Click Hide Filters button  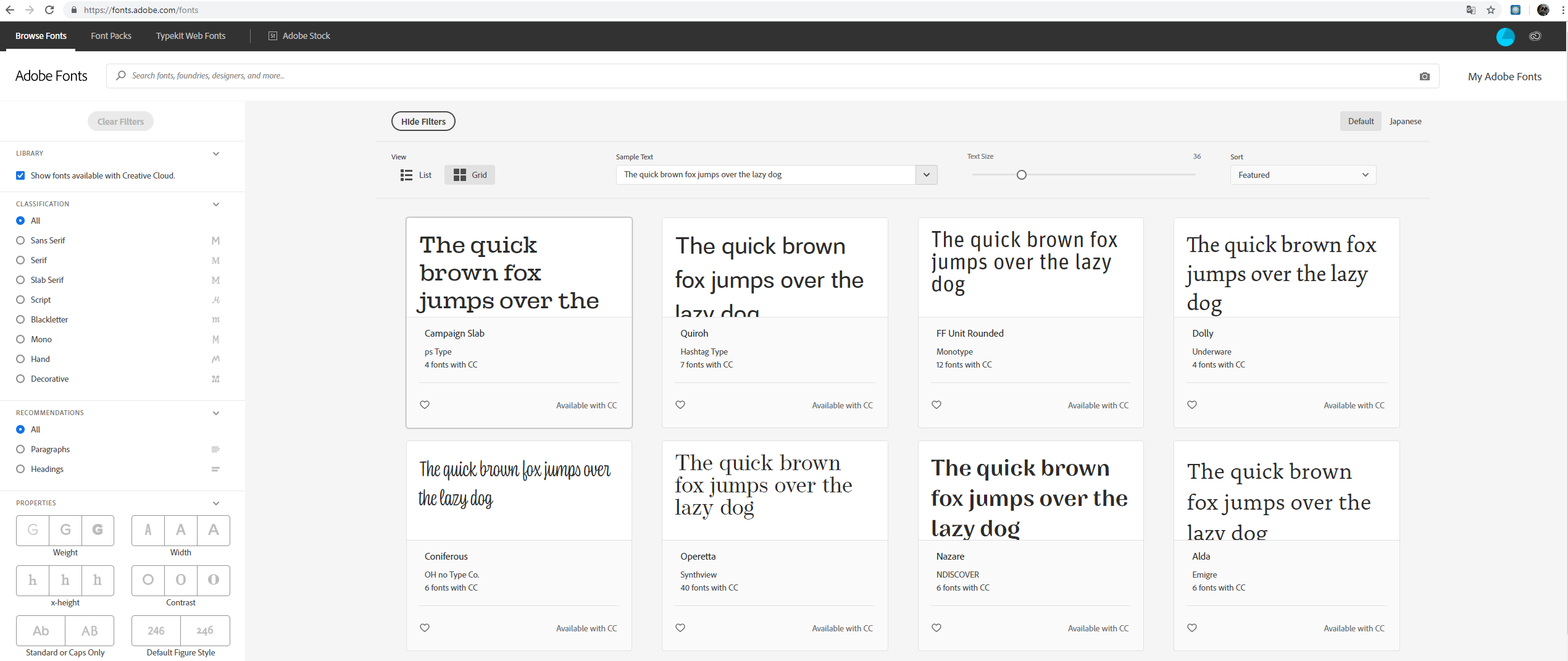(x=423, y=122)
